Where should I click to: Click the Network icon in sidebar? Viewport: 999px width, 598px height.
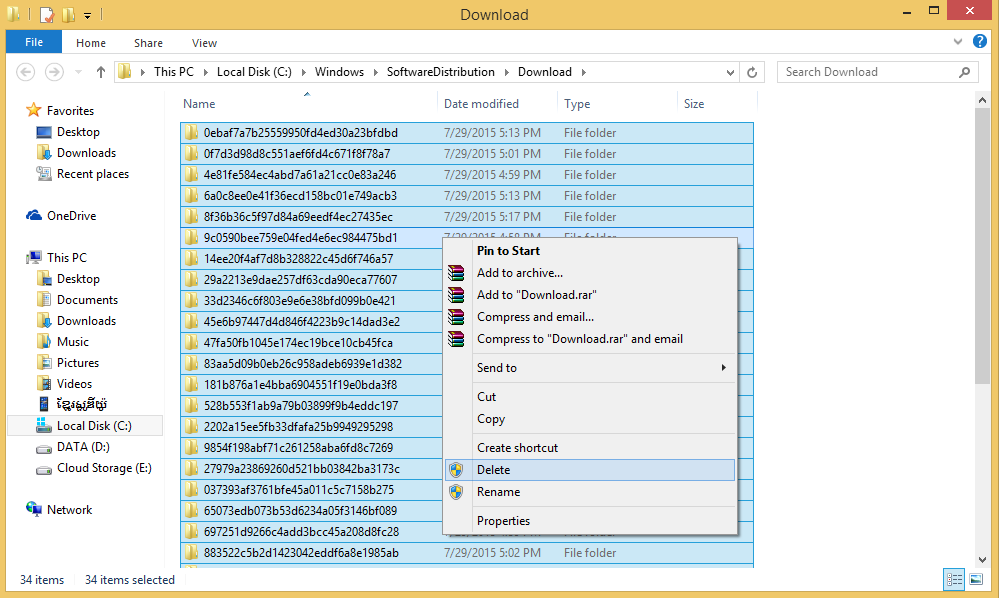34,509
